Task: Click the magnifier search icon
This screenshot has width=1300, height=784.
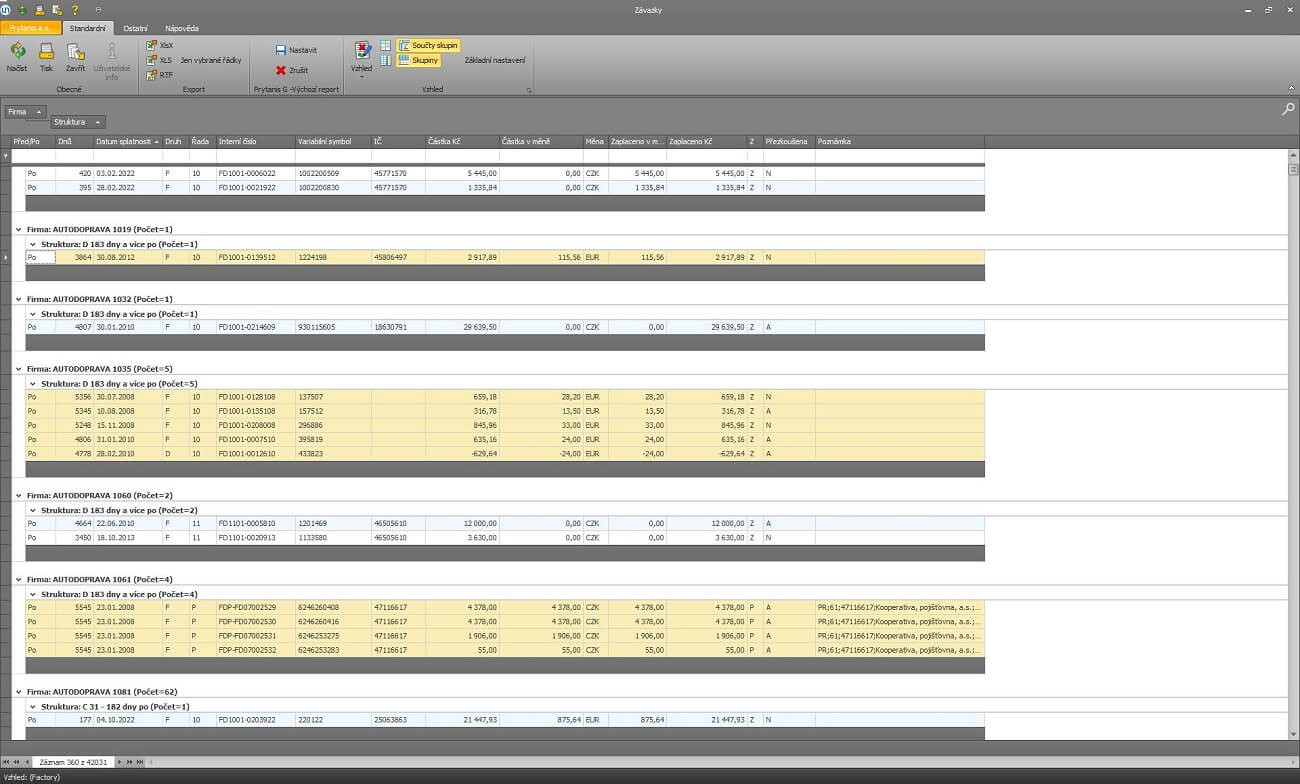Action: [x=1287, y=108]
